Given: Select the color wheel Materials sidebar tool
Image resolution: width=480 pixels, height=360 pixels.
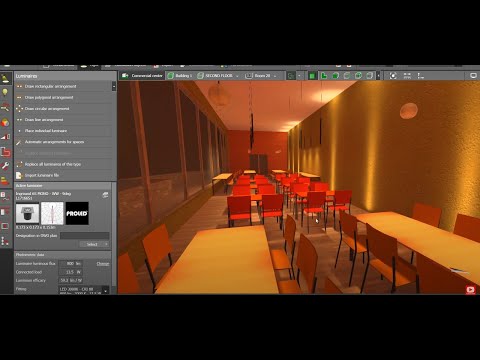Looking at the screenshot, I should [5, 122].
